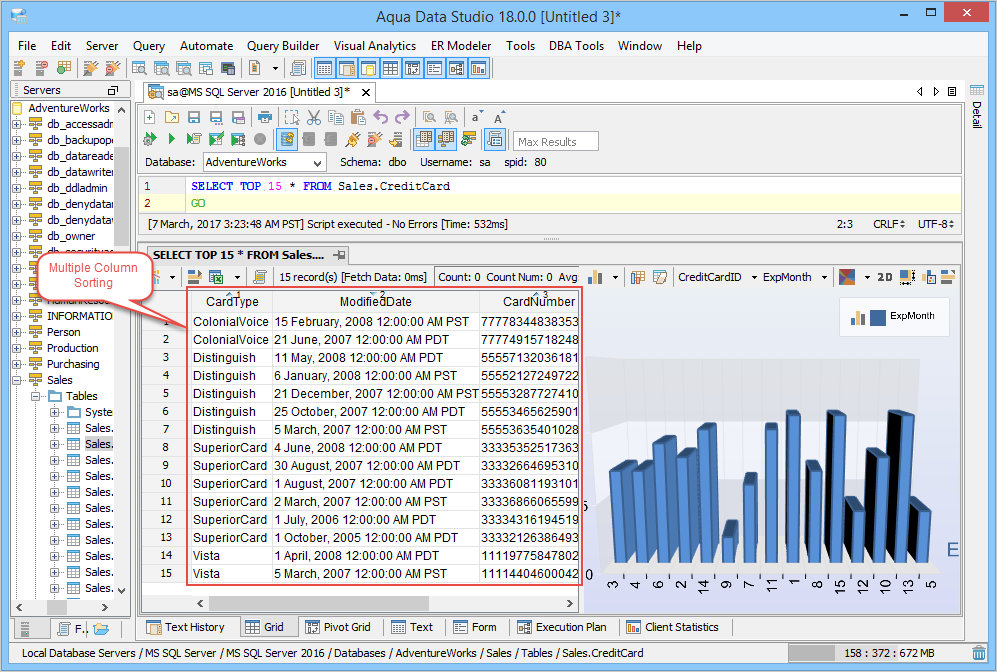Viewport: 997px width, 672px height.
Task: Click the bar chart type icon in results toolbar
Action: tap(595, 277)
